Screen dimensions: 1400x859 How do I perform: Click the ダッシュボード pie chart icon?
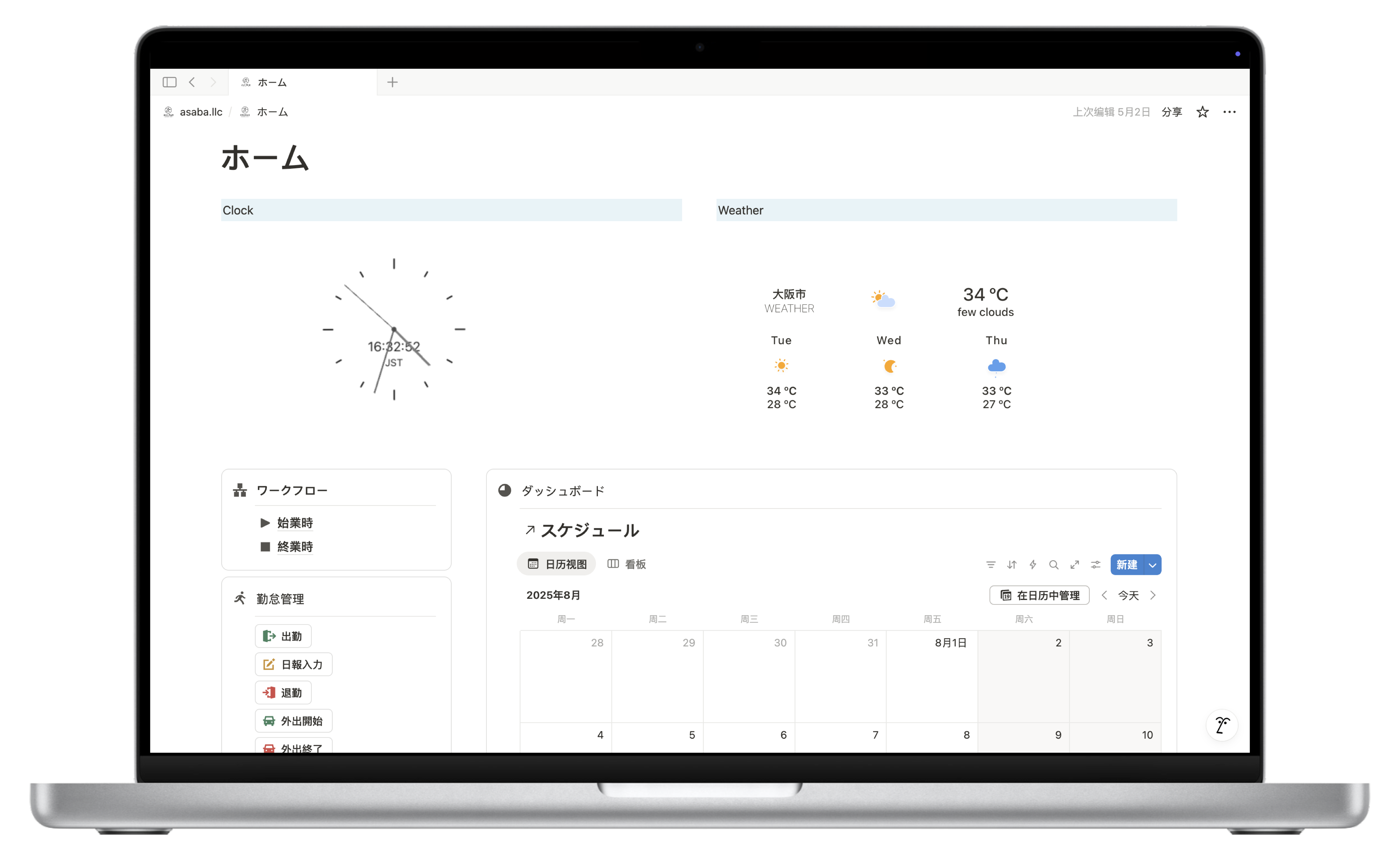tap(505, 490)
